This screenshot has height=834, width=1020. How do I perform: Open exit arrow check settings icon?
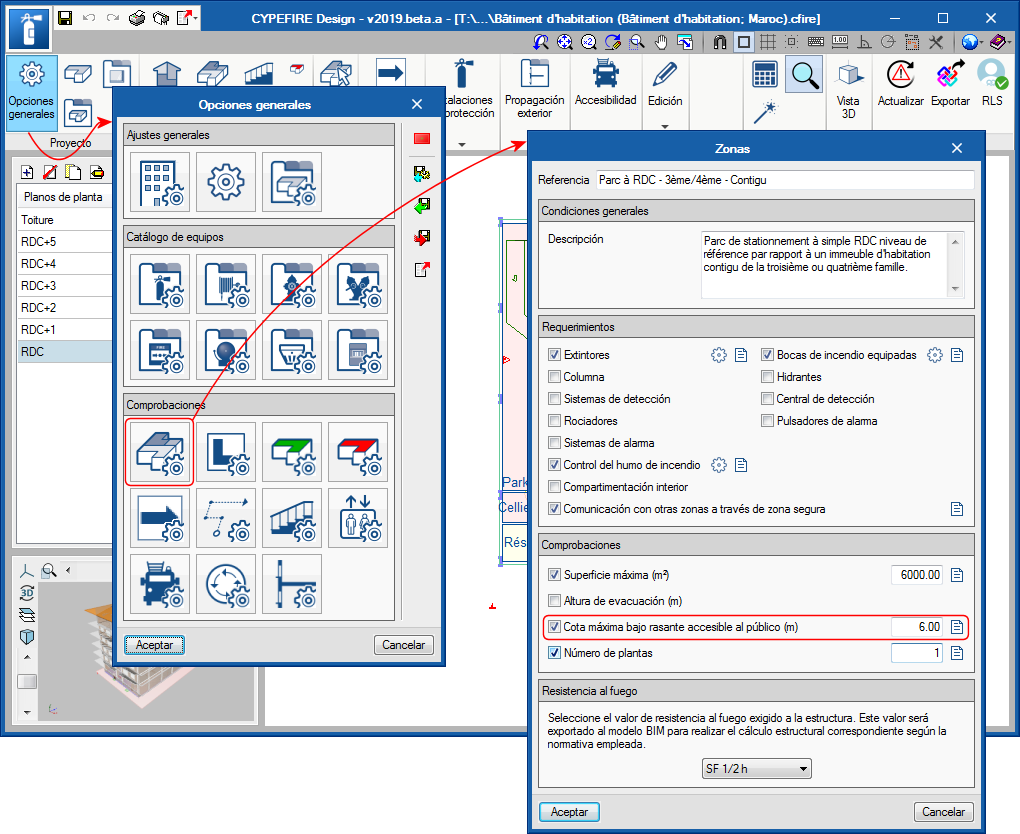pos(160,518)
